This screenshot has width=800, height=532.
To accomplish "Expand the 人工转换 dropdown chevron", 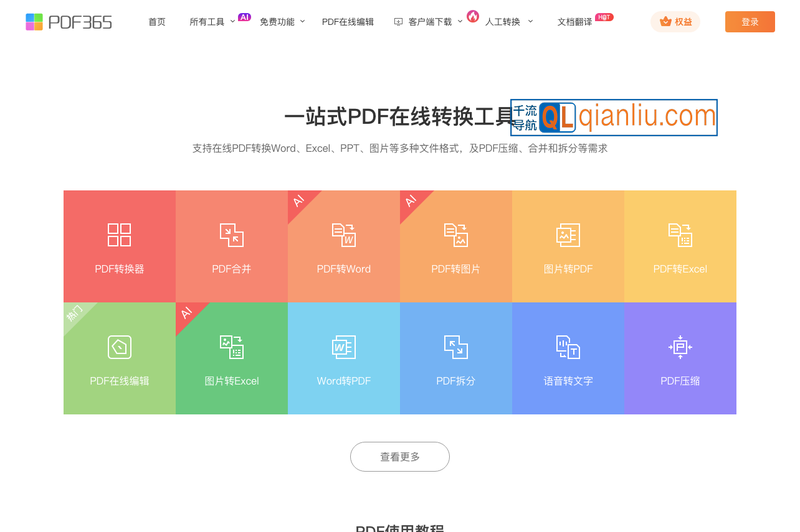I will point(530,21).
